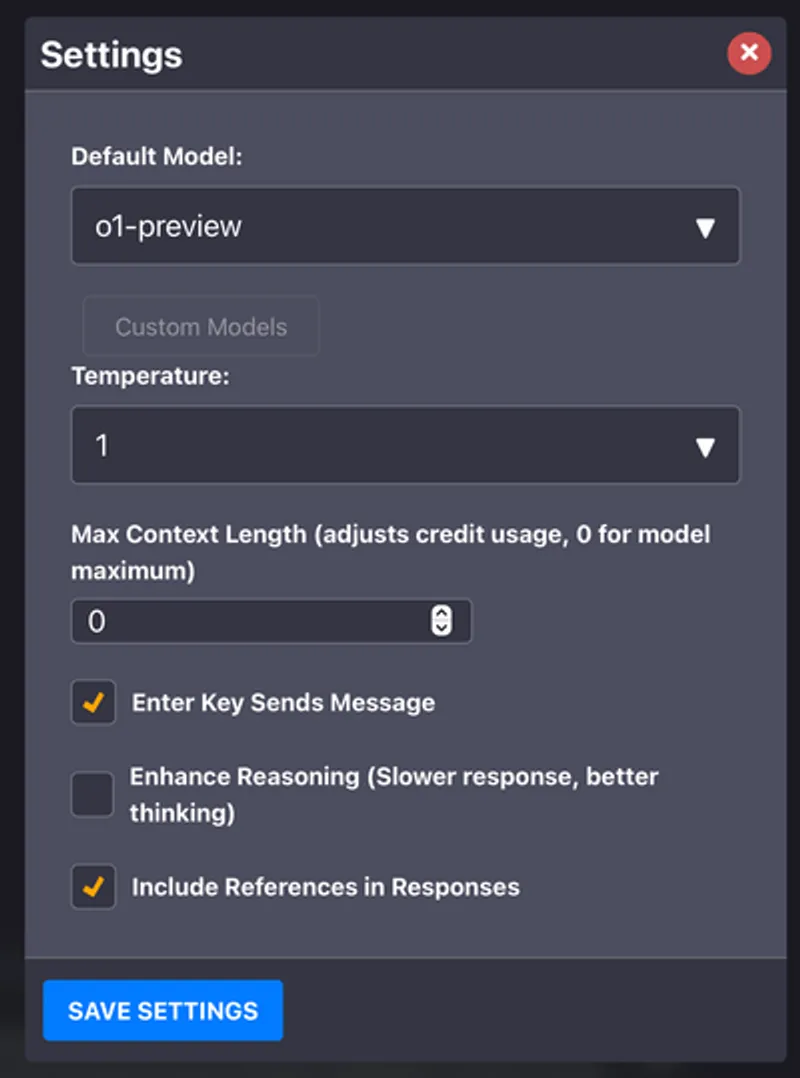Select the o1-preview model value
The width and height of the screenshot is (800, 1078).
pos(170,227)
